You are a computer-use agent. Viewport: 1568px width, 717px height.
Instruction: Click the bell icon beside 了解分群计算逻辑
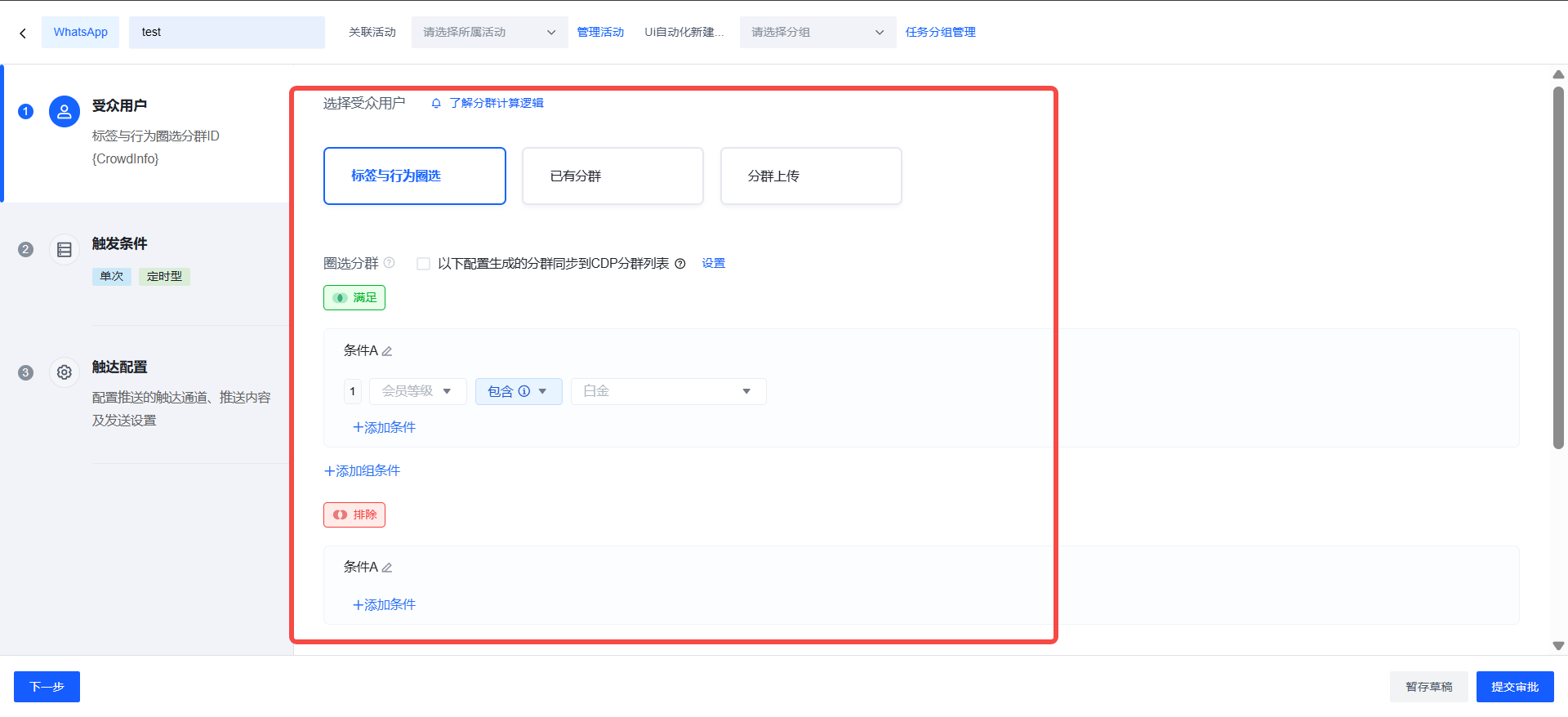coord(436,103)
